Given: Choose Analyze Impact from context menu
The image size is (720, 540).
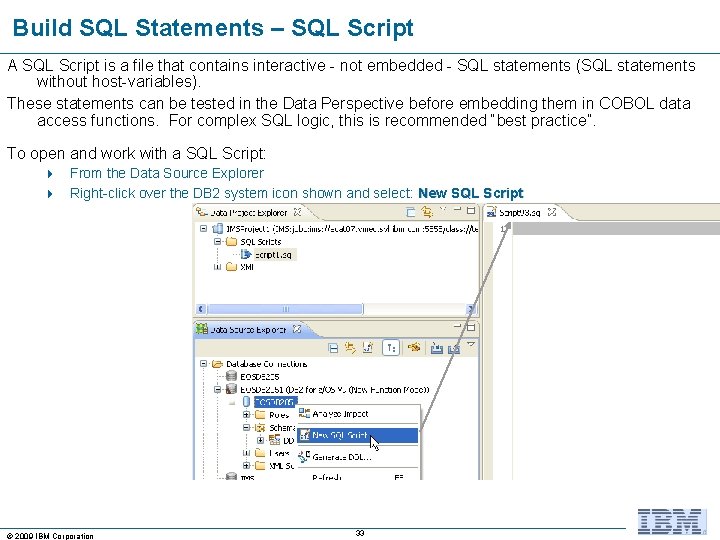Looking at the screenshot, I should click(359, 414).
